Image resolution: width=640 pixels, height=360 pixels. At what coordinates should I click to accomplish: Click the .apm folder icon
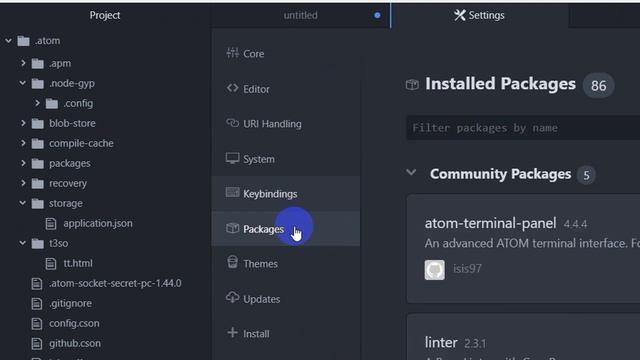[38, 63]
